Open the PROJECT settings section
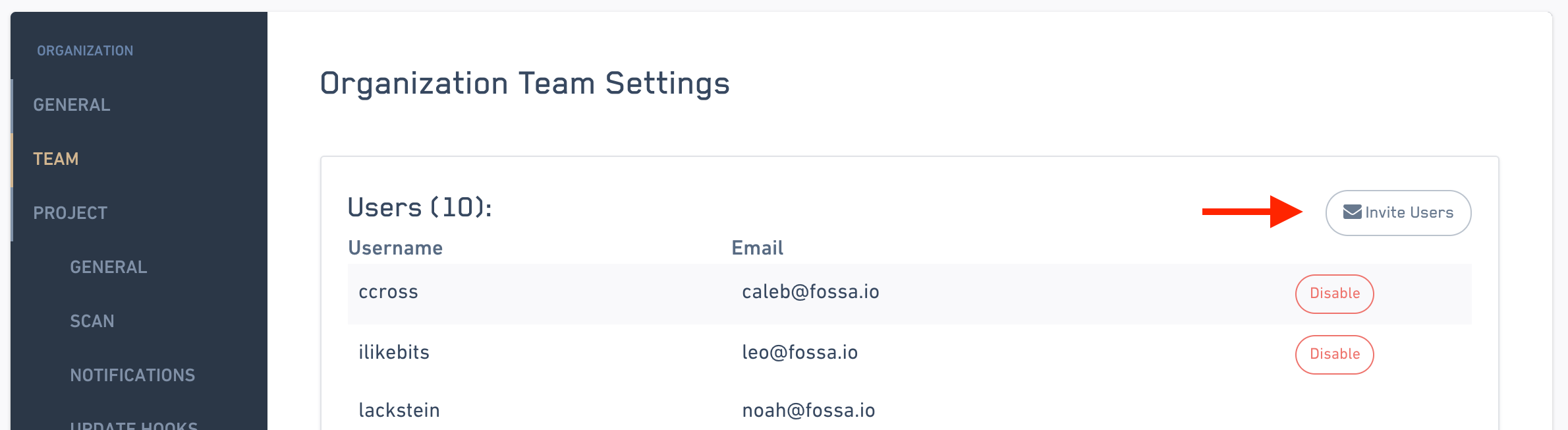 [70, 213]
